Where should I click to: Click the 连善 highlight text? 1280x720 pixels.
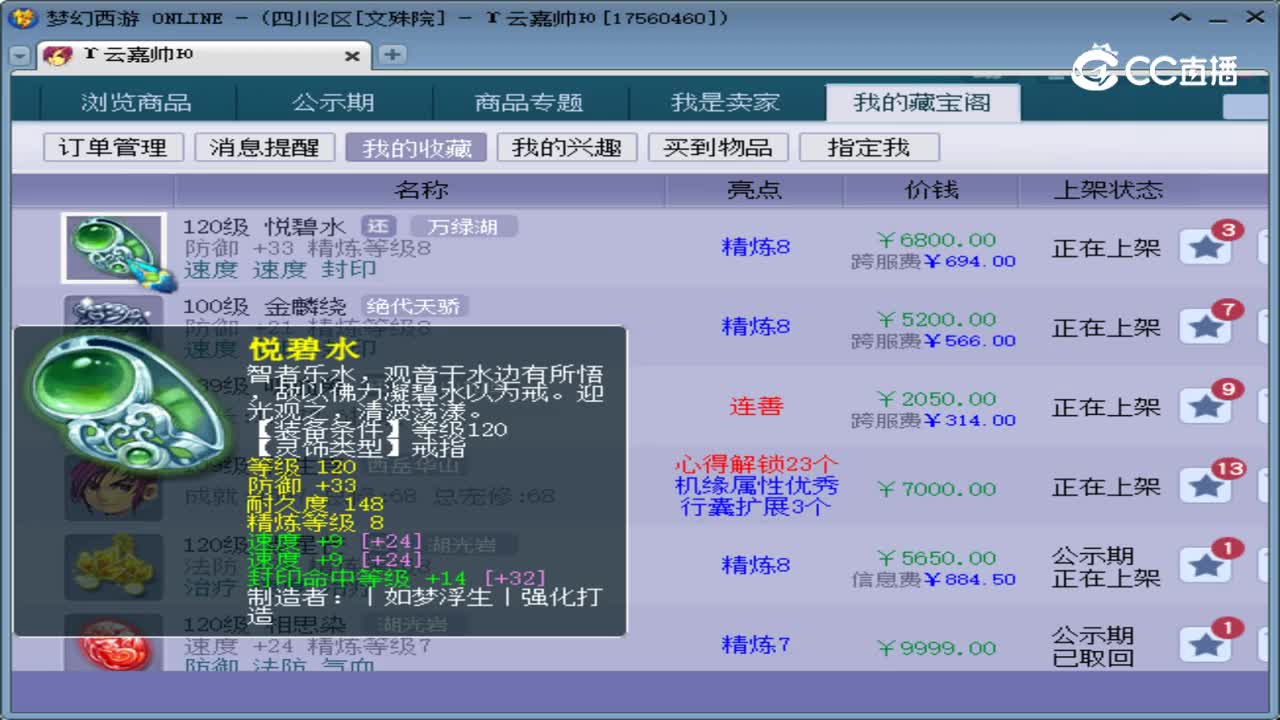coord(756,407)
